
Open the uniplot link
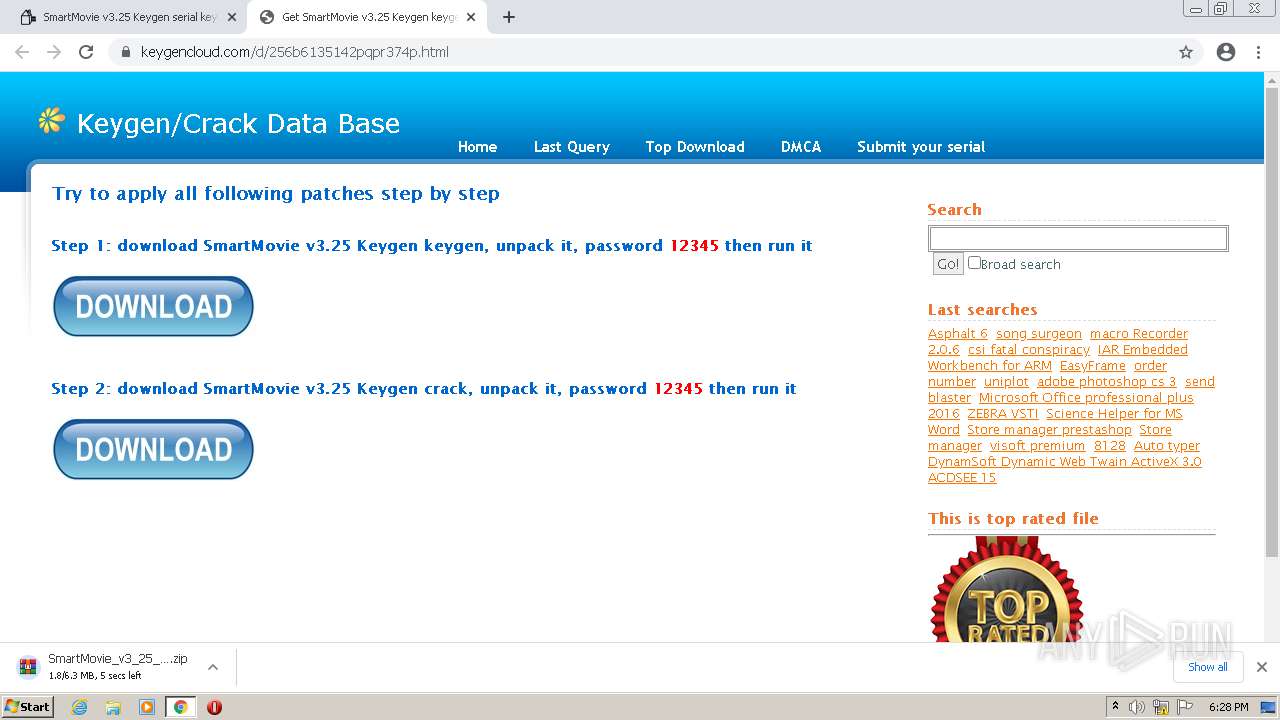coord(1006,382)
